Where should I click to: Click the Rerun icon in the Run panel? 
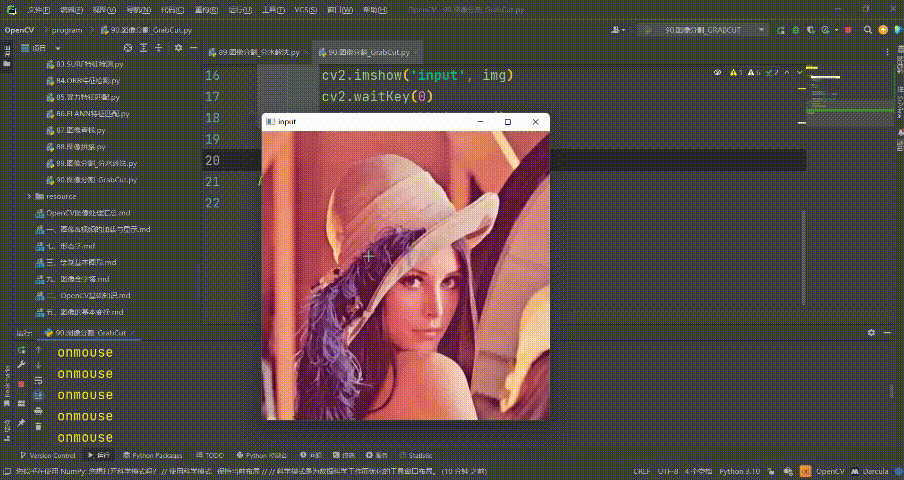pos(21,350)
